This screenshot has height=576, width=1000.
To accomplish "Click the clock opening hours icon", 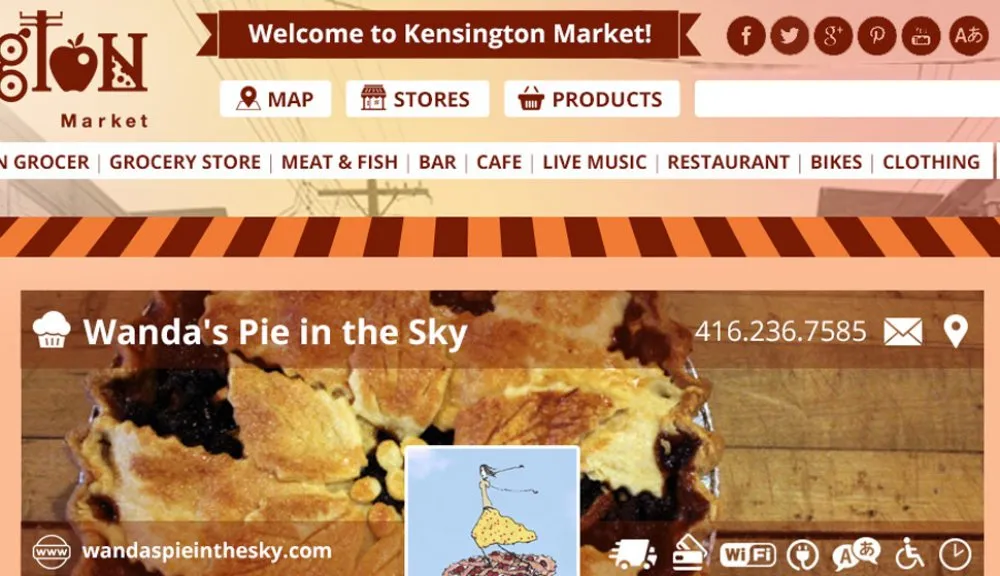I will coord(955,554).
